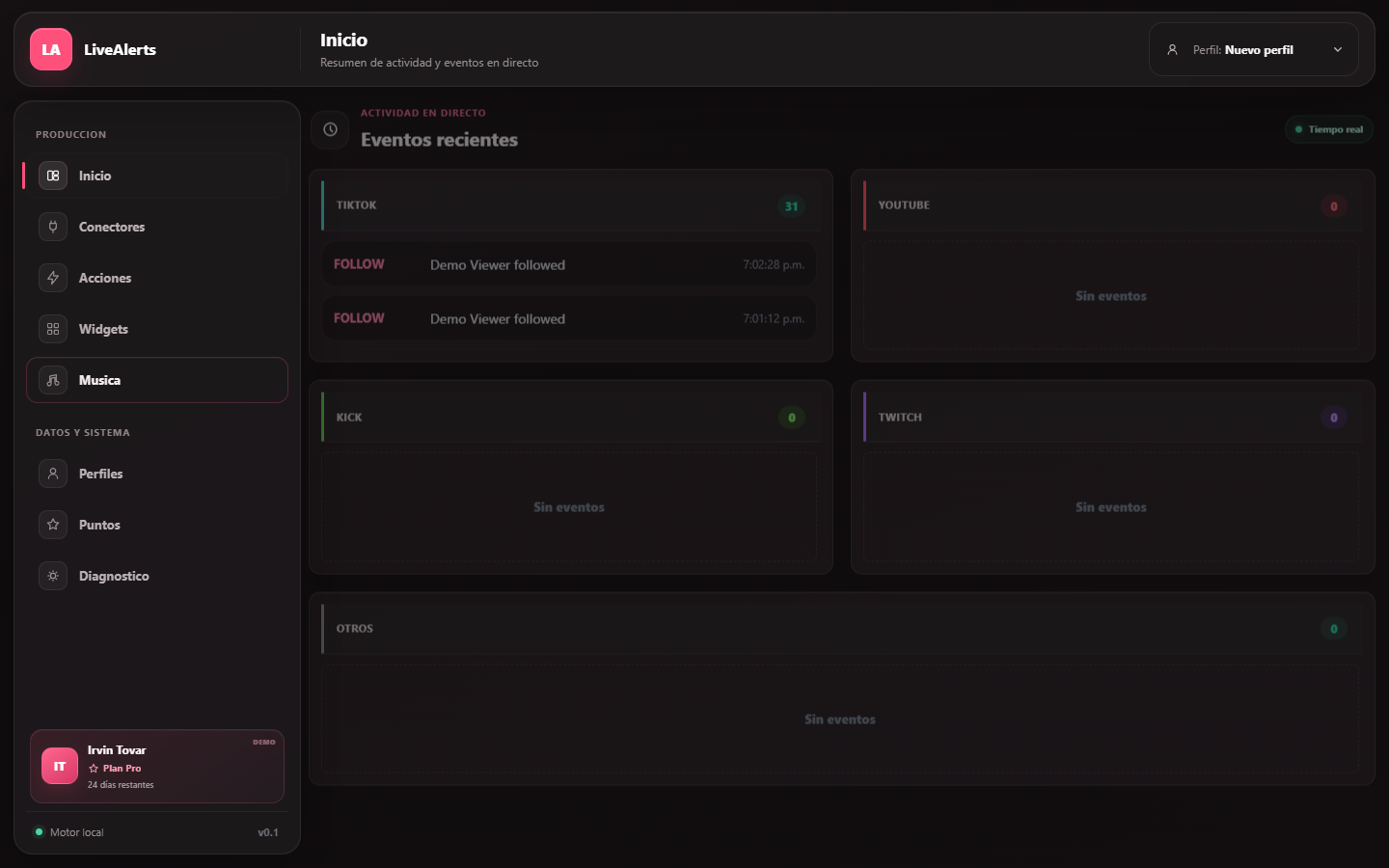Click the Diagnostico gear icon
Image resolution: width=1389 pixels, height=868 pixels.
(53, 576)
